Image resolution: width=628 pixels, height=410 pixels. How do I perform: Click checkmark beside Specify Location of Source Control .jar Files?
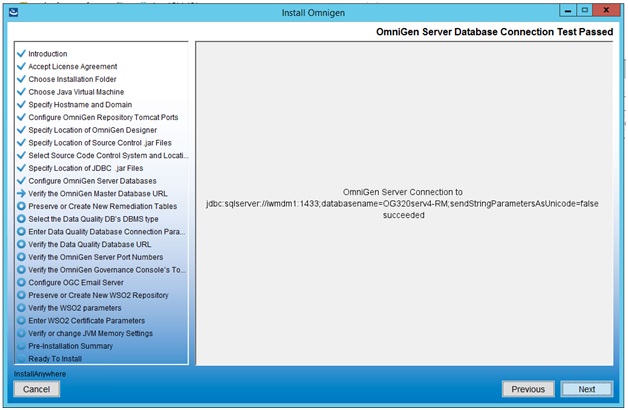click(22, 143)
